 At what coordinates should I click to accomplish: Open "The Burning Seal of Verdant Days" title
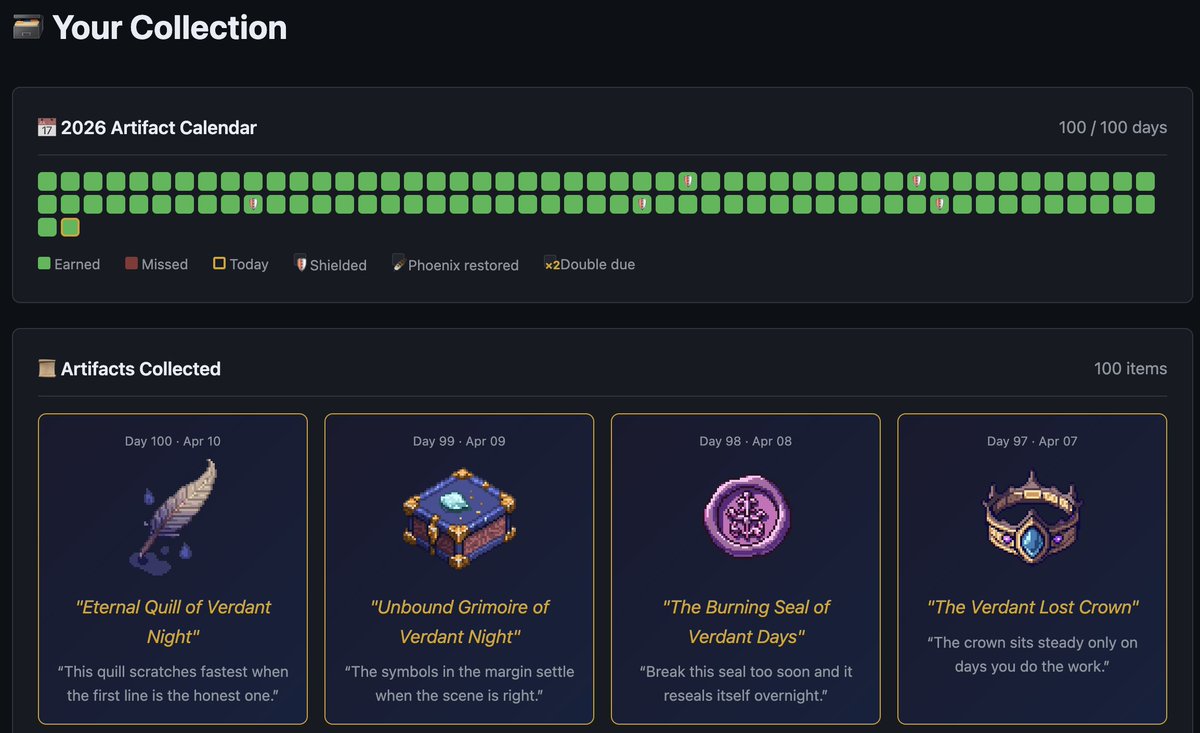coord(746,622)
